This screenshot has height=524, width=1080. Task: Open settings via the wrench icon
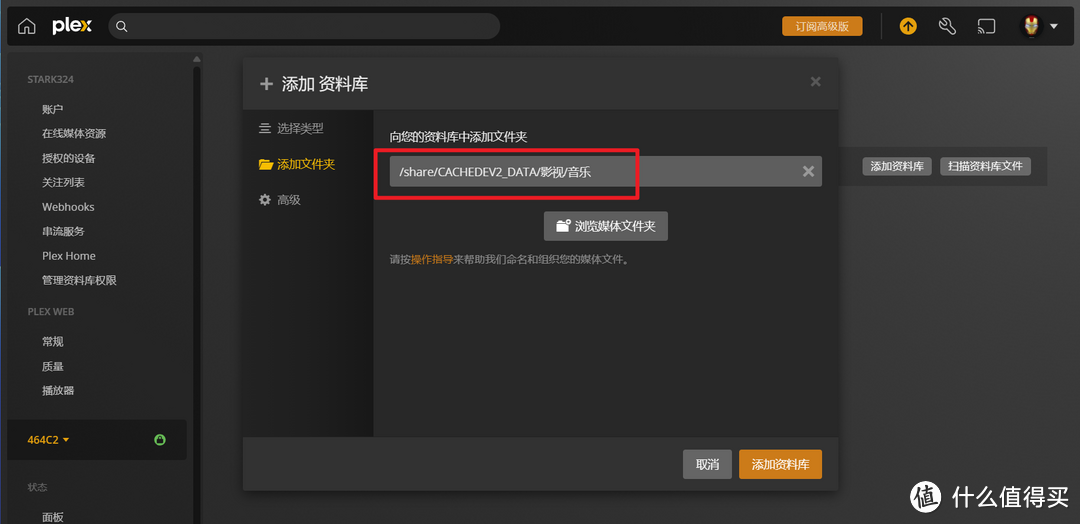947,27
